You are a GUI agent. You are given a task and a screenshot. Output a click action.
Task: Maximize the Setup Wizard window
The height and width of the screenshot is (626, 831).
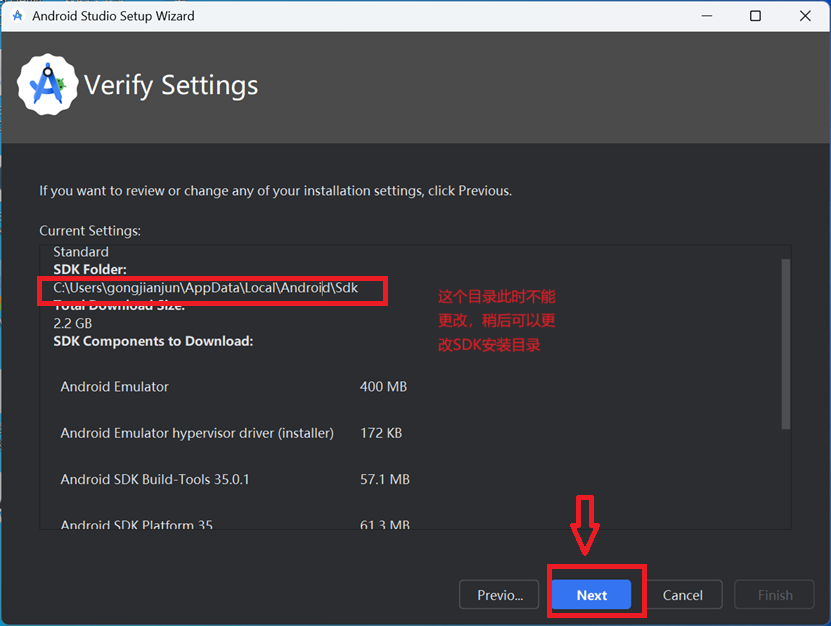[x=755, y=16]
